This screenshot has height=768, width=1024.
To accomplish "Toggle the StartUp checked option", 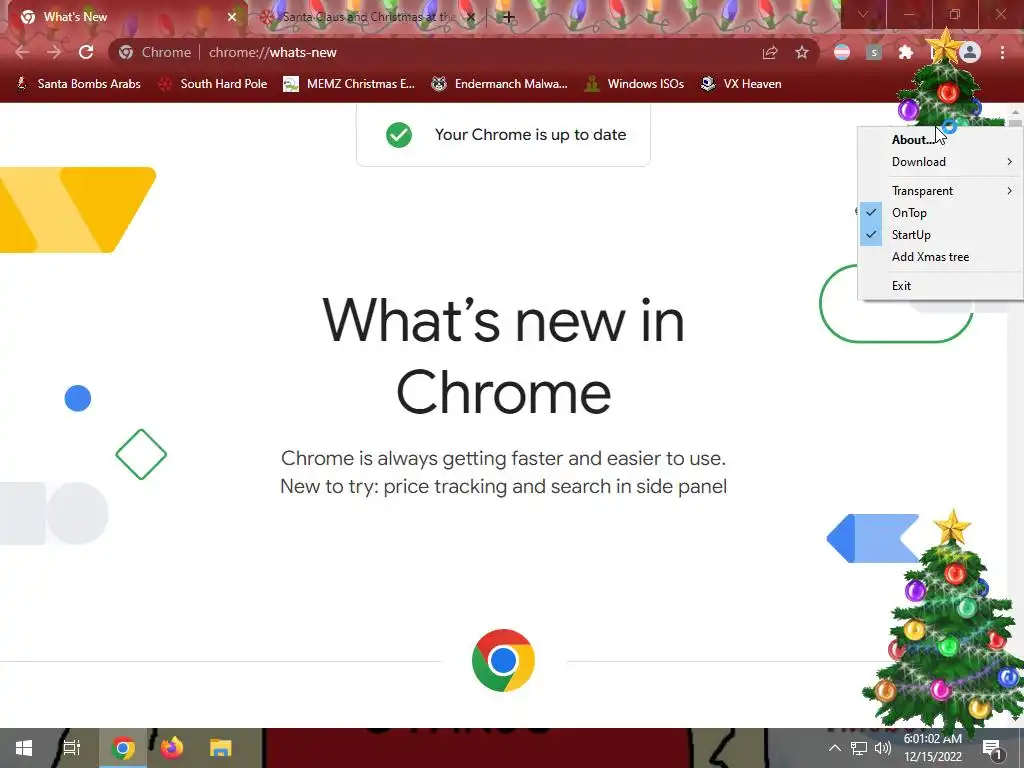I will 940,234.
